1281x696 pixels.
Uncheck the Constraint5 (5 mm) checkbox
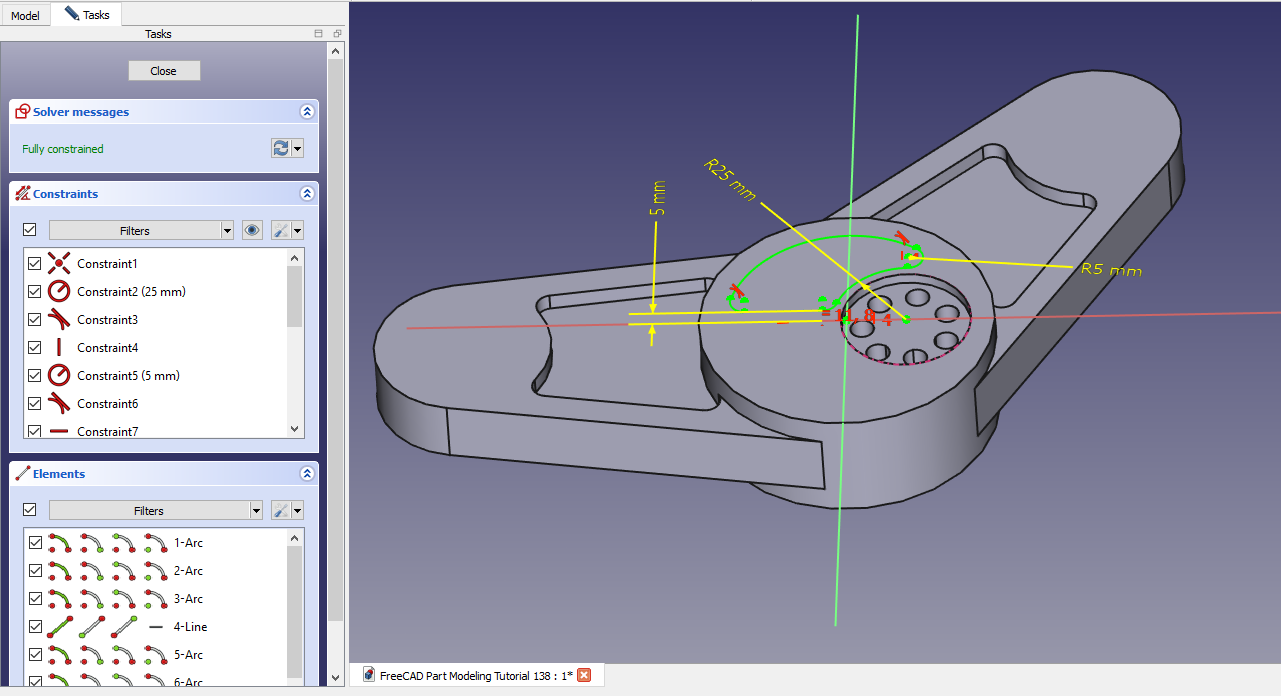(35, 376)
